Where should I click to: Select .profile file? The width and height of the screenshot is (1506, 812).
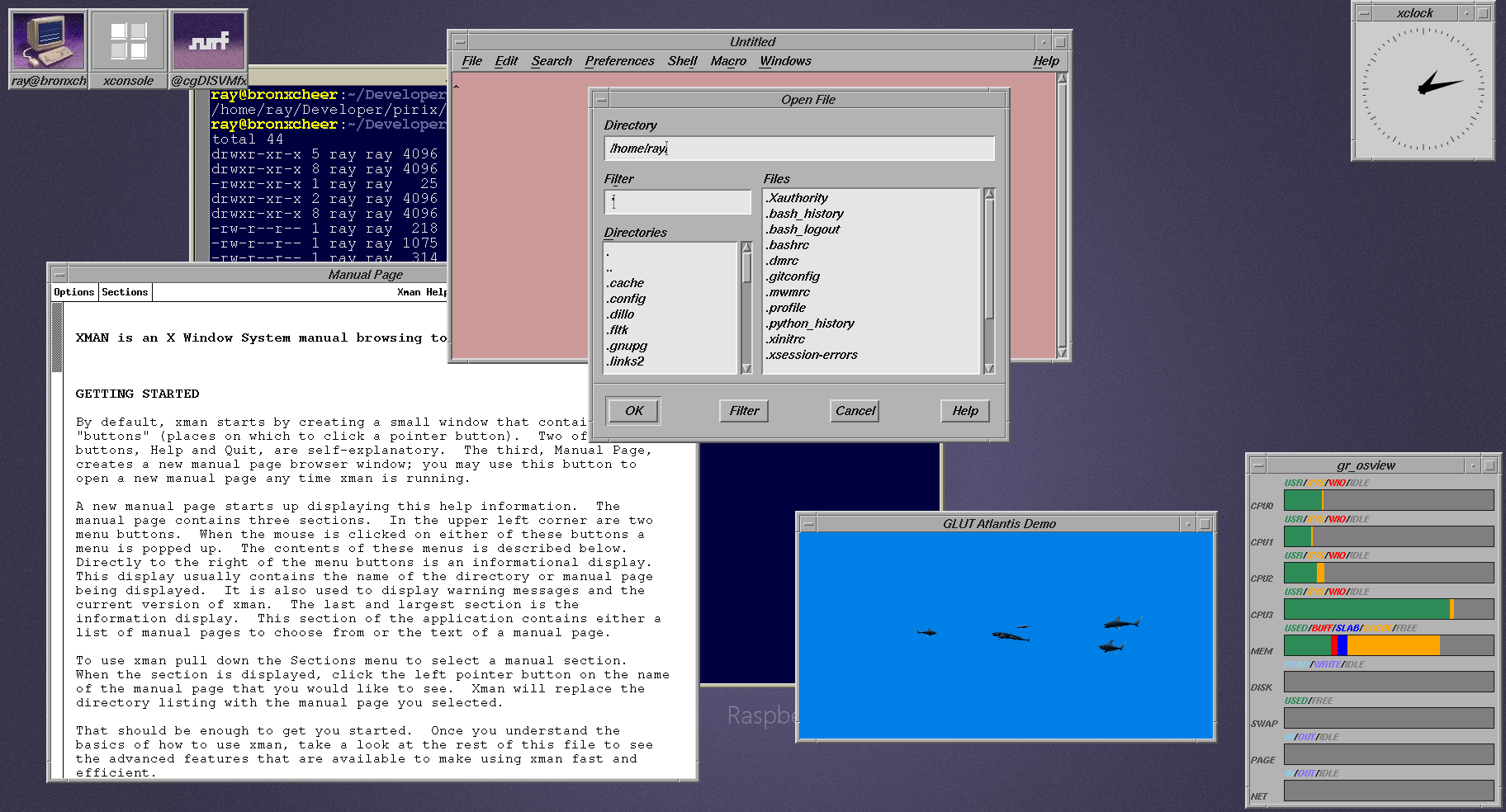871,308
